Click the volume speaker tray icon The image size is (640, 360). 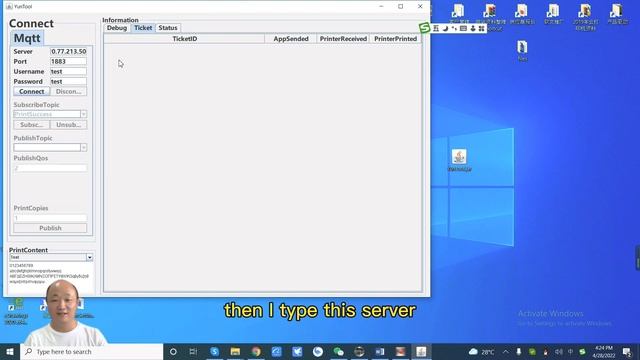[558, 351]
